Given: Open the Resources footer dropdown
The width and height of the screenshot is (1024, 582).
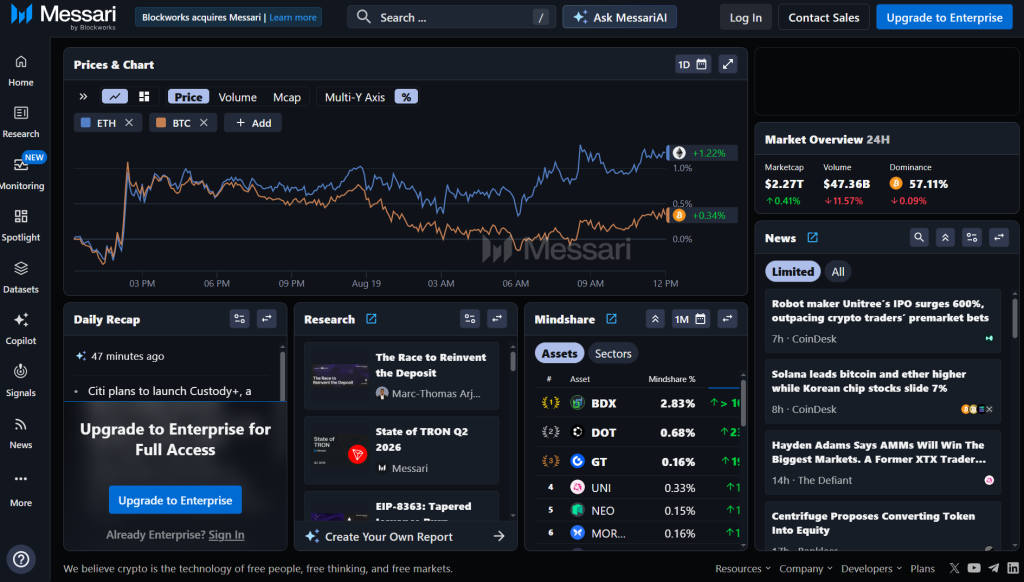Looking at the screenshot, I should click(x=743, y=569).
